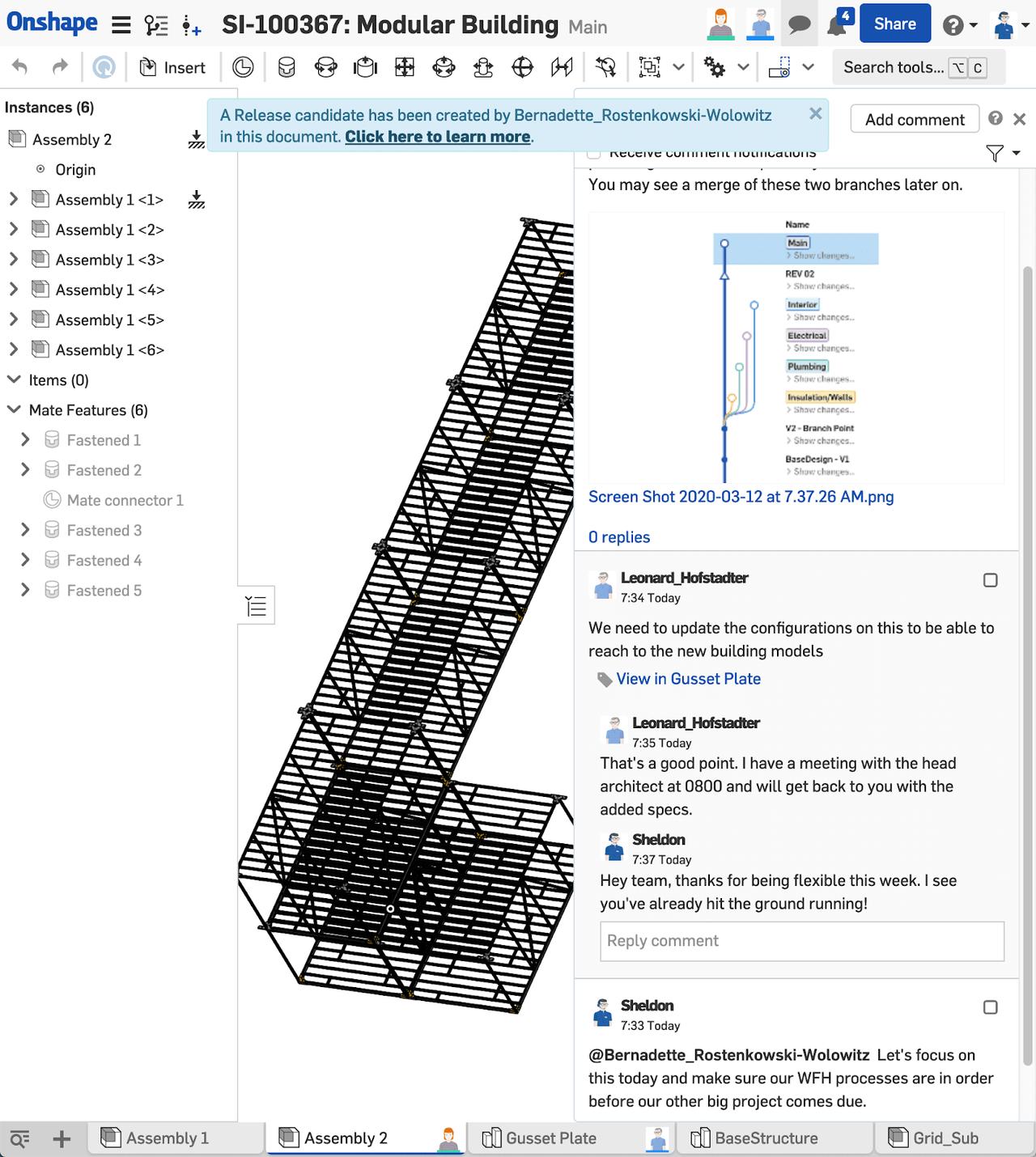The width and height of the screenshot is (1036, 1157).
Task: Click the panel collapse icon near the model view
Action: [256, 605]
